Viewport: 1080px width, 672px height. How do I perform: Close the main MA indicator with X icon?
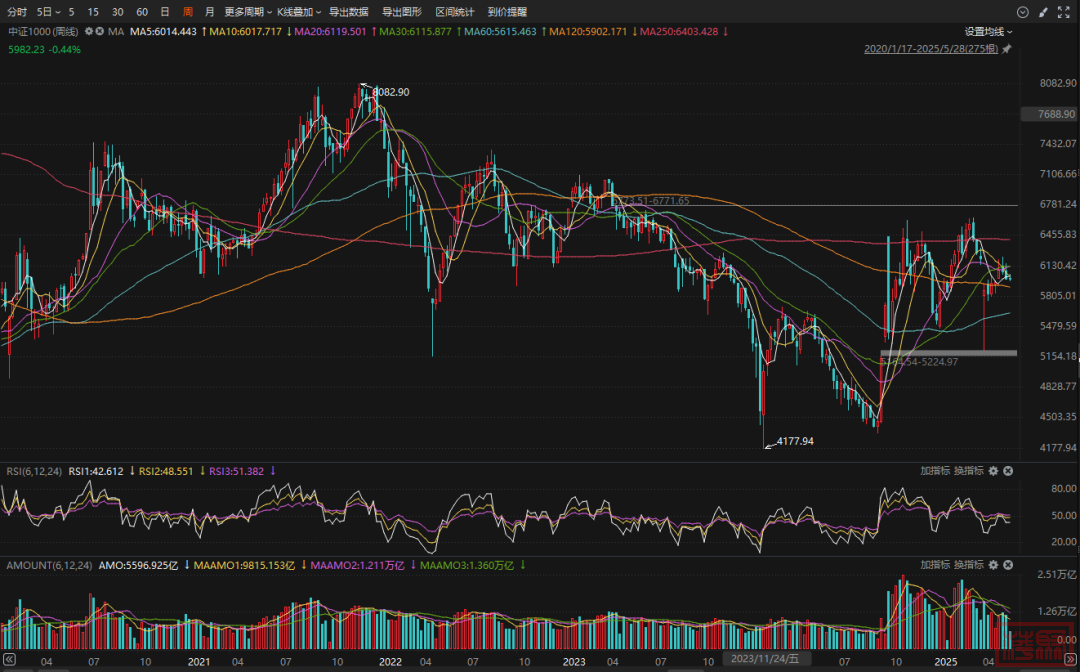pyautogui.click(x=100, y=32)
